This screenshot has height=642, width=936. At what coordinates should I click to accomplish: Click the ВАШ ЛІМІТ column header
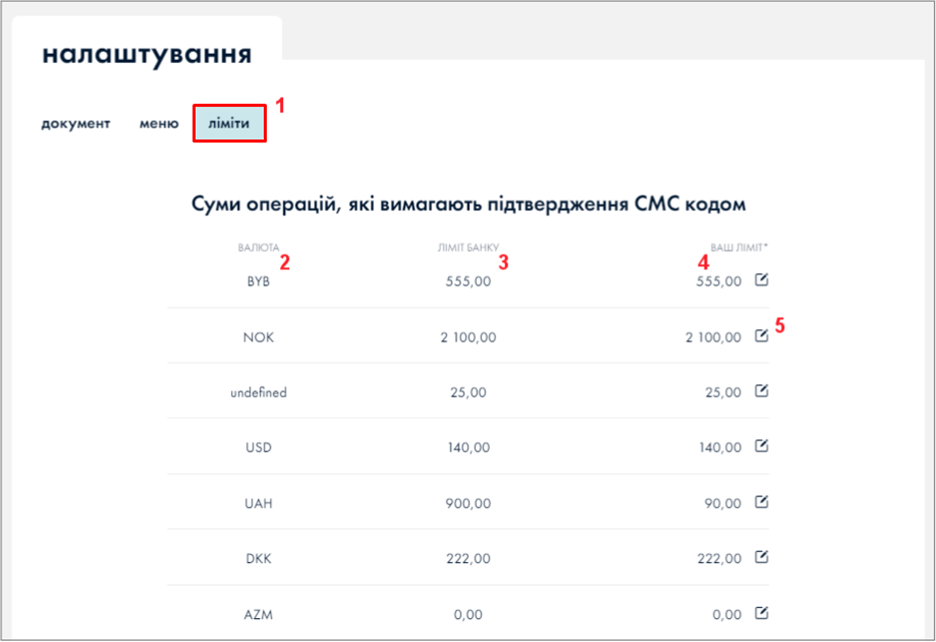click(739, 247)
